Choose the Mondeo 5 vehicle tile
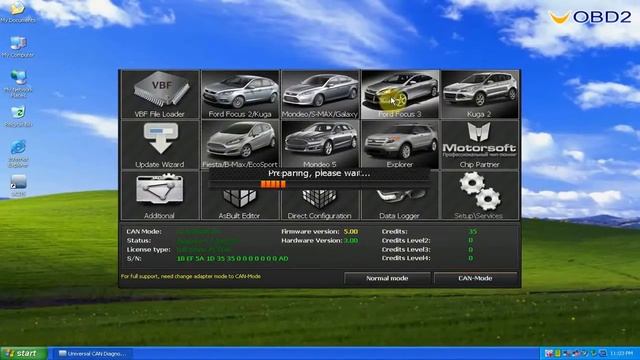The image size is (640, 360). tap(320, 145)
